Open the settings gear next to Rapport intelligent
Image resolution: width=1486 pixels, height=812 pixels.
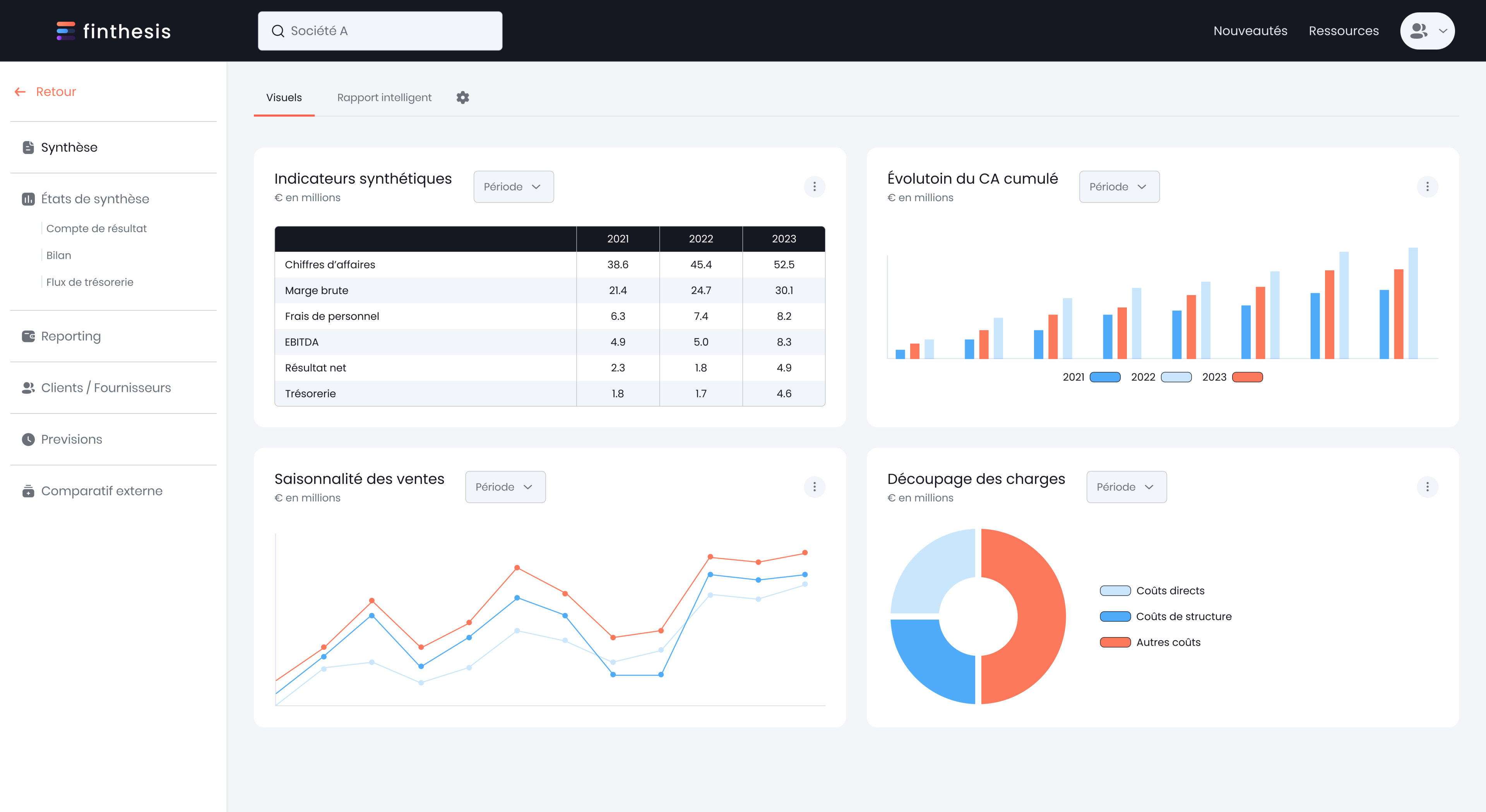point(463,97)
